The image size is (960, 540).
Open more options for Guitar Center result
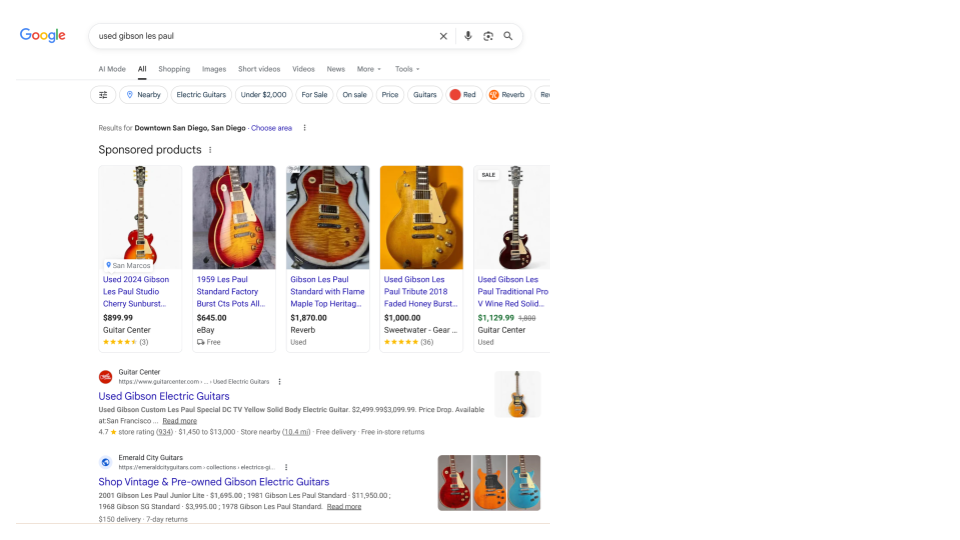[x=280, y=381]
